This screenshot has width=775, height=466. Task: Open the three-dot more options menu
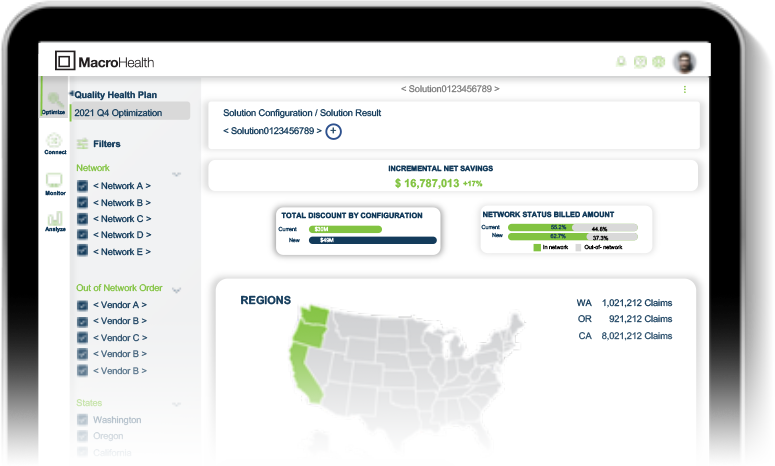[685, 89]
